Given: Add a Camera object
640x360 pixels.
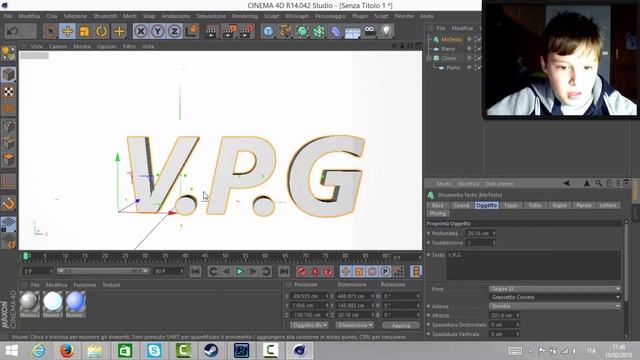Looking at the screenshot, I should pyautogui.click(x=370, y=31).
